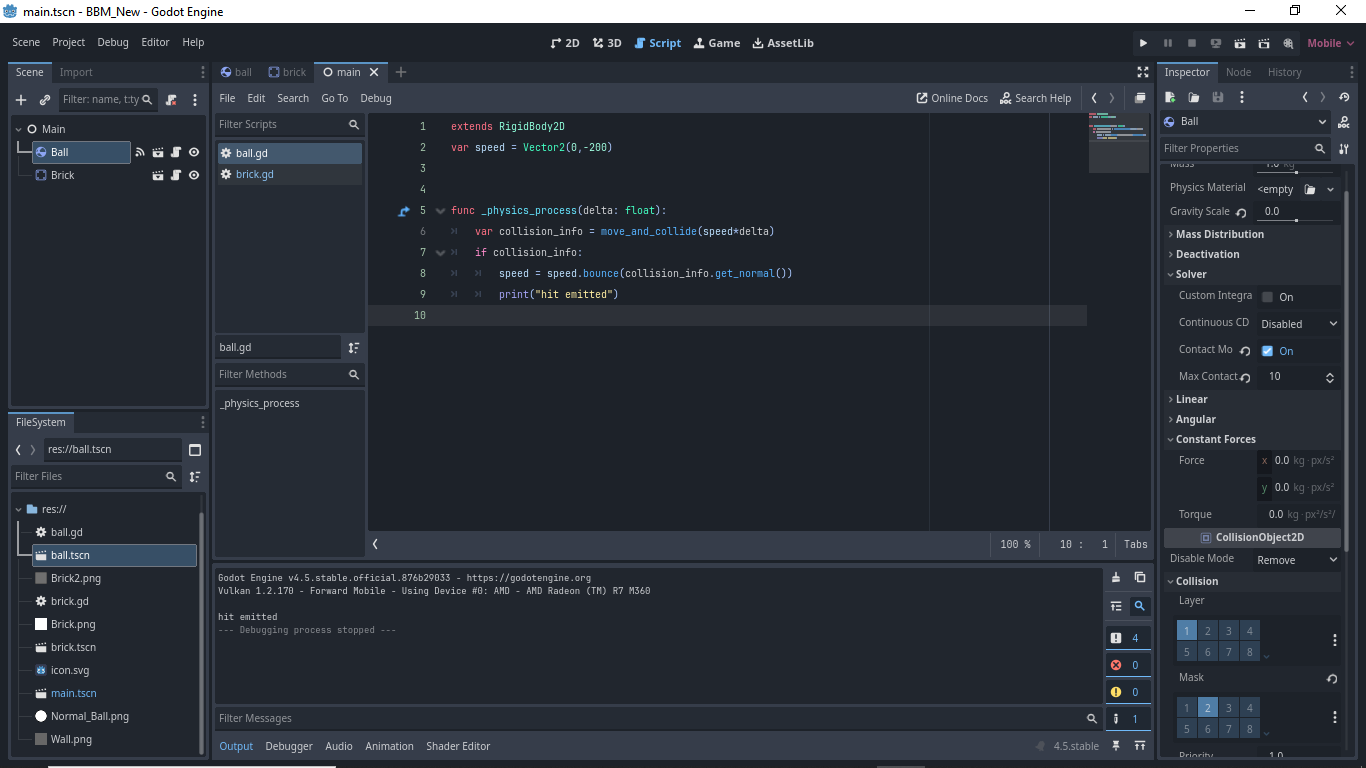
Task: Open the movie maker mode icon
Action: pos(1288,43)
